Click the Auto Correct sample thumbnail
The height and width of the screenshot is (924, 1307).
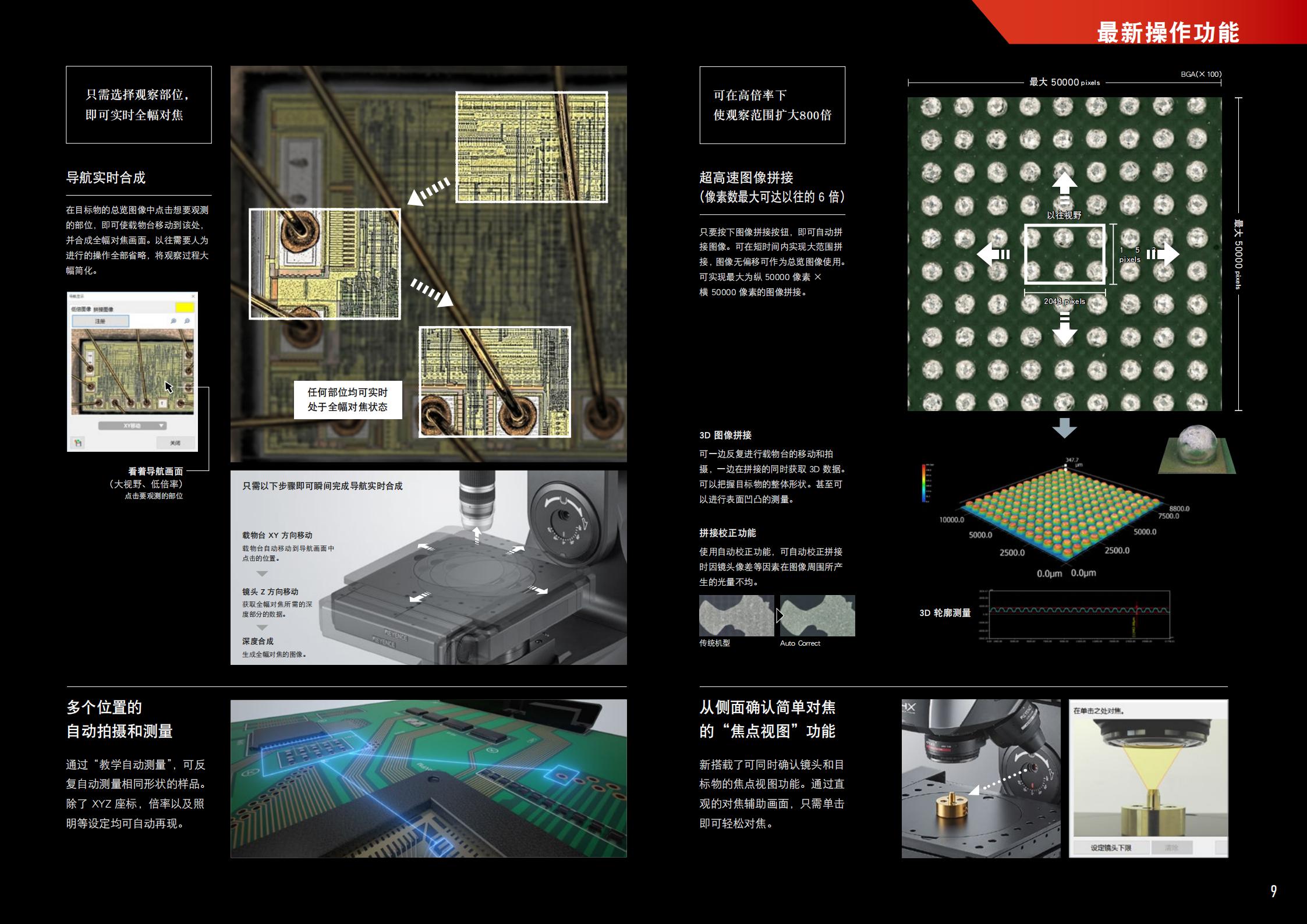pos(817,615)
